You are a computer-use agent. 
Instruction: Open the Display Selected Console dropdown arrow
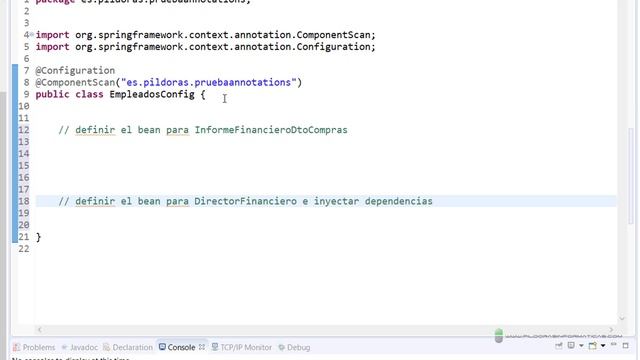(581, 346)
